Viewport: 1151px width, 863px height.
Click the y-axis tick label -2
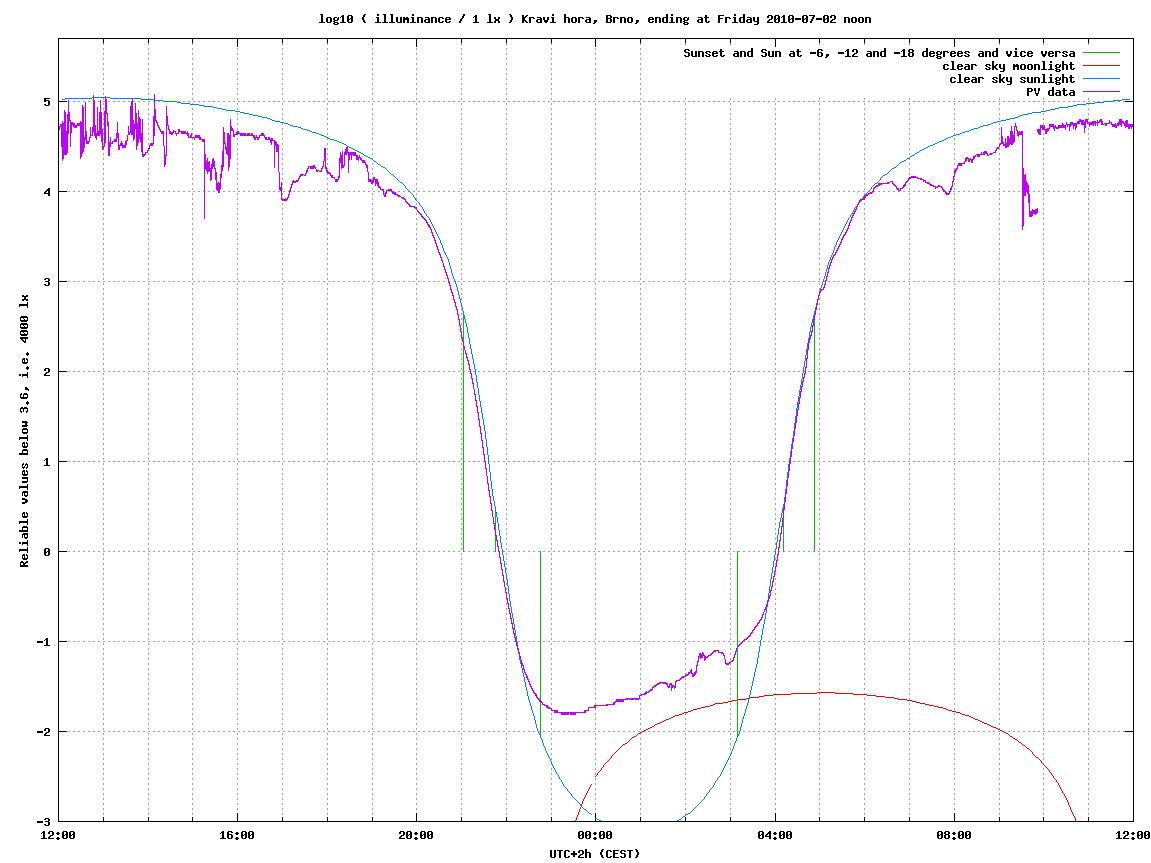(44, 732)
